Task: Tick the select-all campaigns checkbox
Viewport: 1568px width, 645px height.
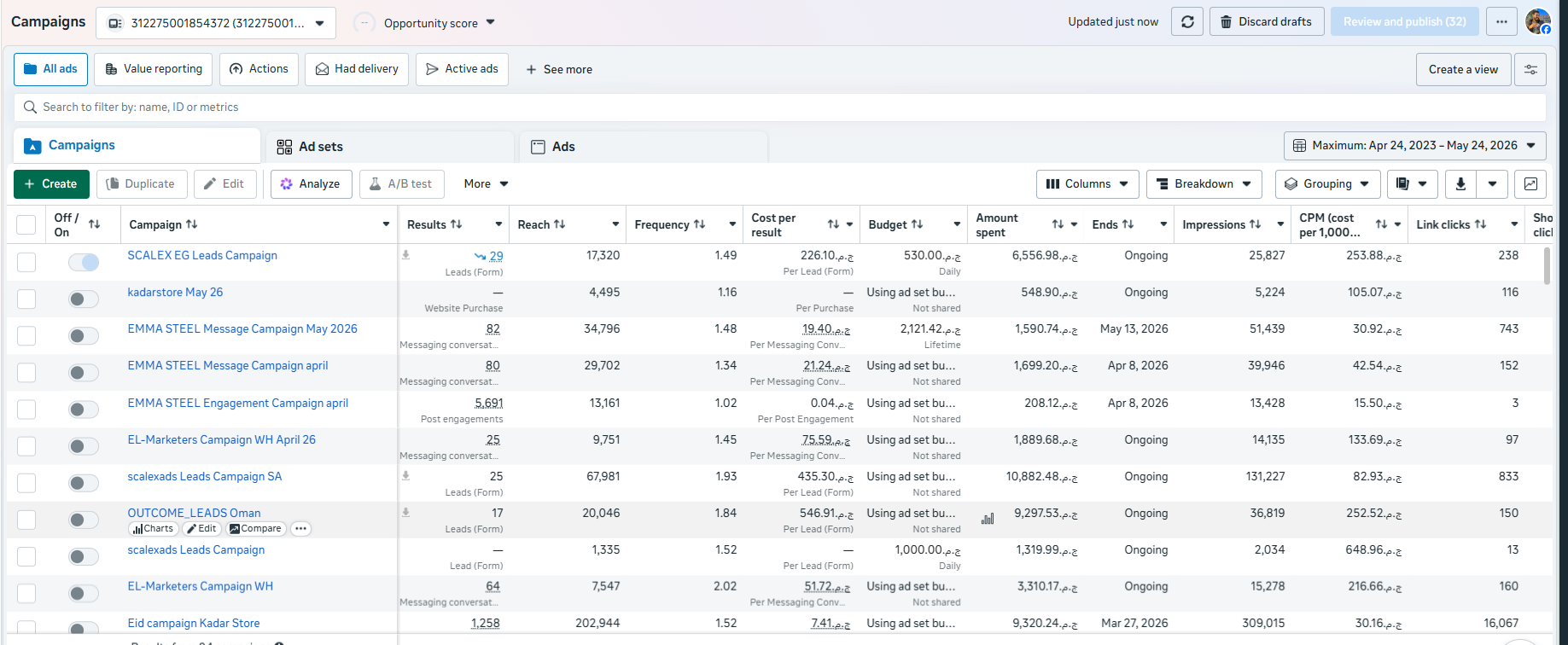Action: (26, 224)
